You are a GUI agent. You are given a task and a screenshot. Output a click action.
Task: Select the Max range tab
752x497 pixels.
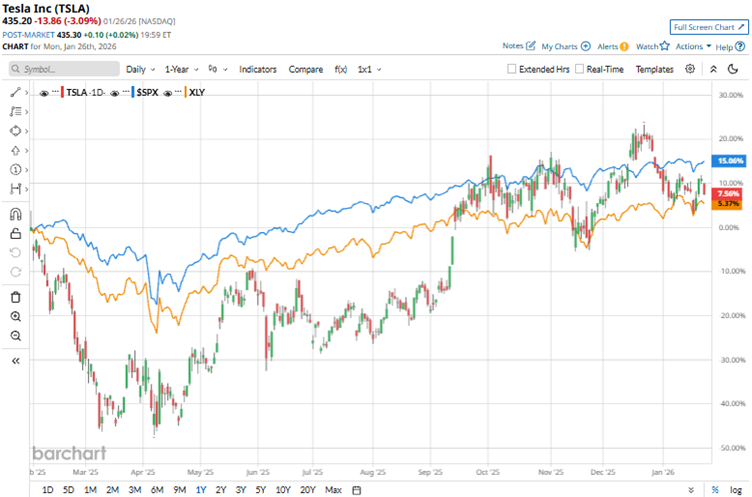[x=333, y=490]
